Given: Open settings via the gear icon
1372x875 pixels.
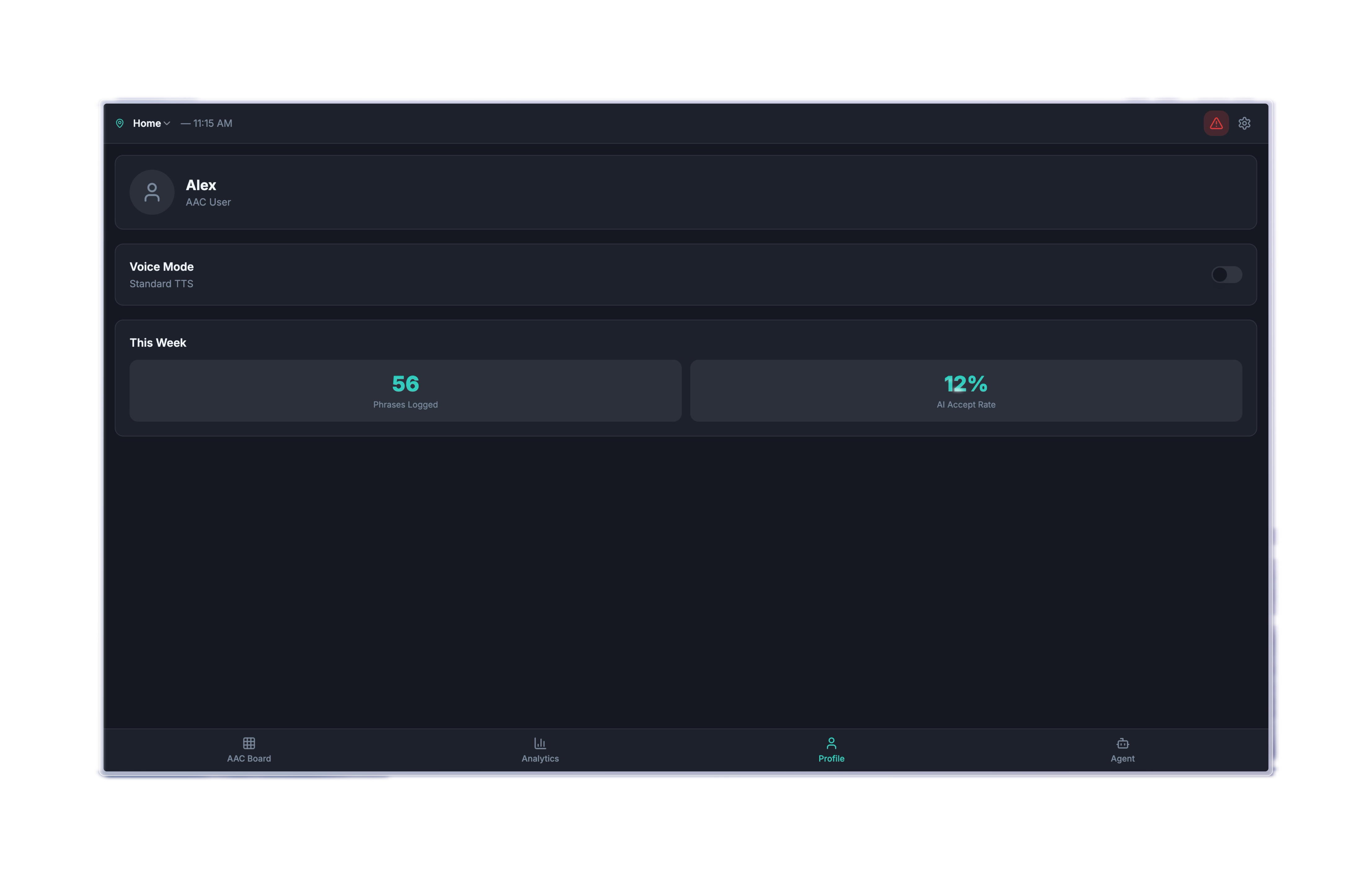Looking at the screenshot, I should pyautogui.click(x=1244, y=123).
